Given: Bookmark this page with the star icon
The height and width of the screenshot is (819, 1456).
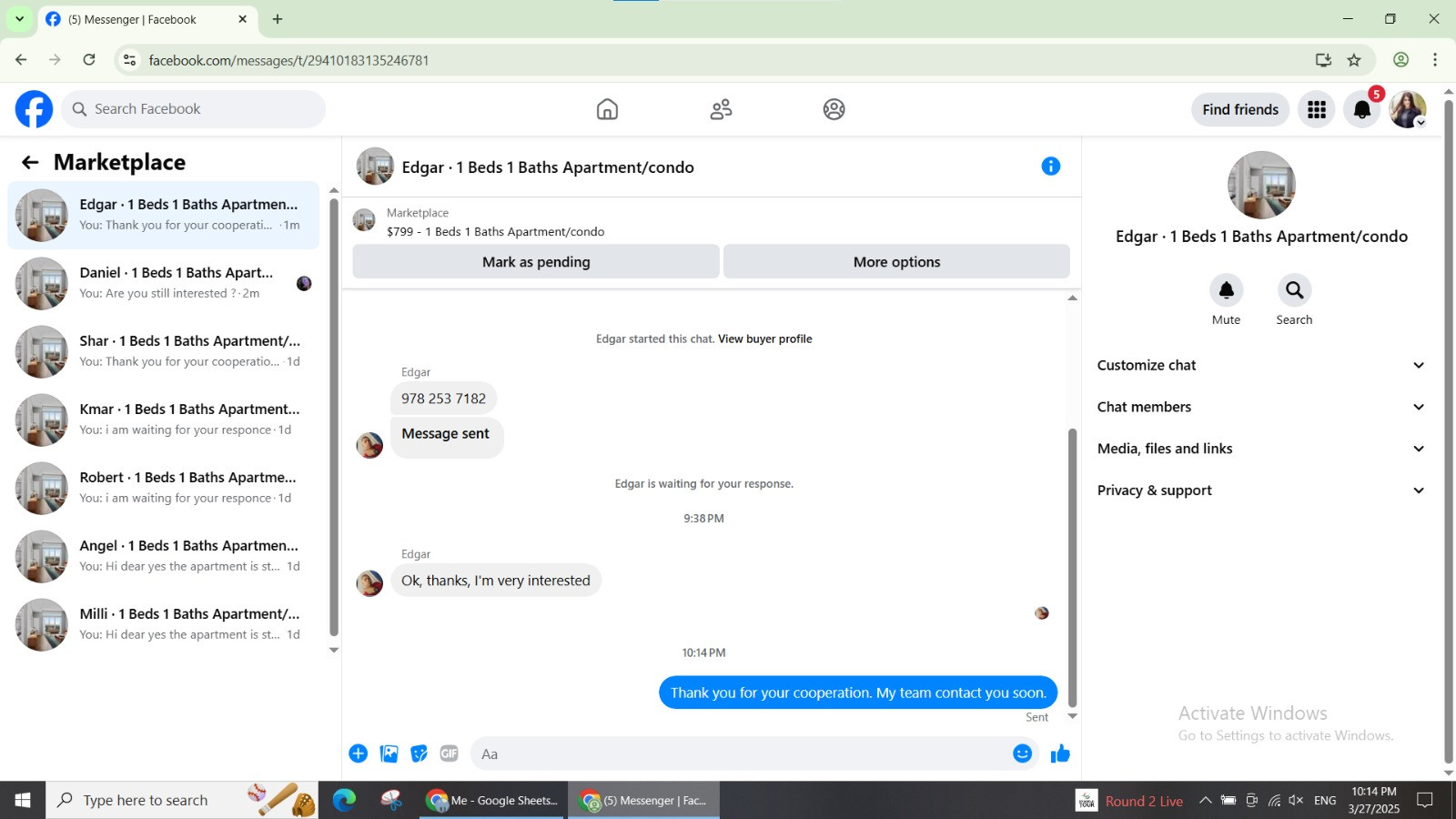Looking at the screenshot, I should [x=1354, y=60].
